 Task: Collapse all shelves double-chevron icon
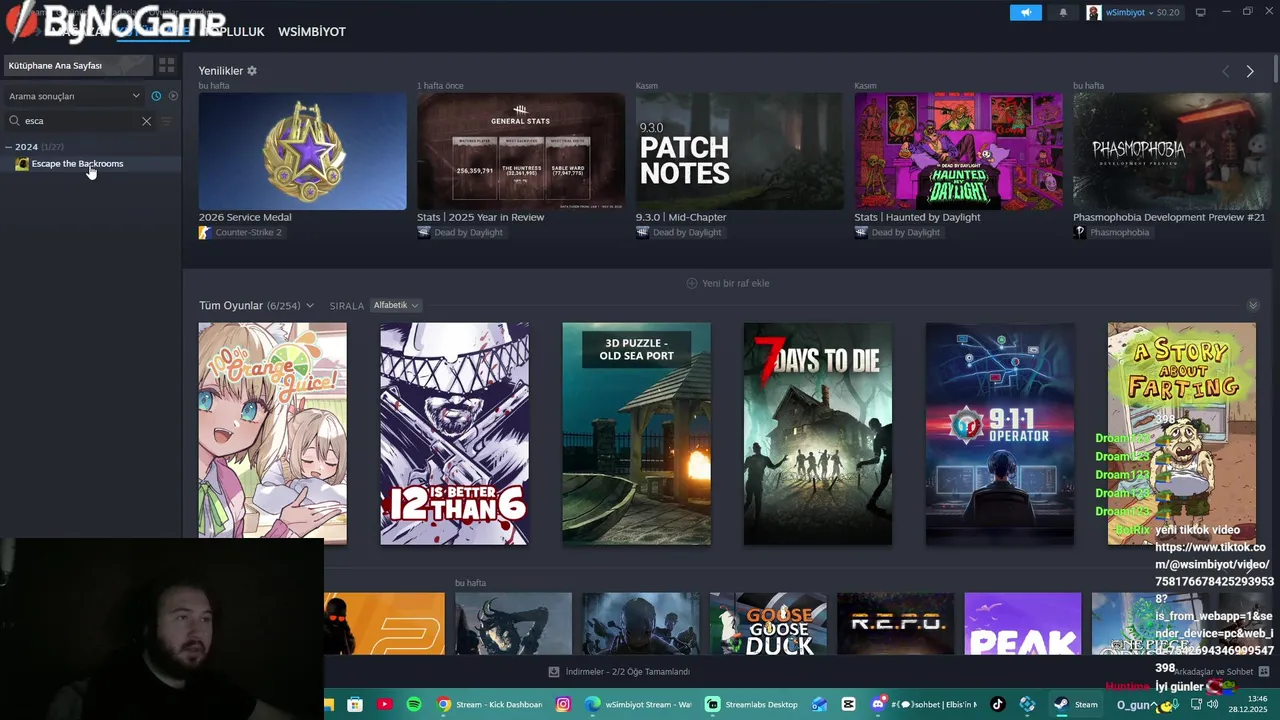coord(1253,306)
